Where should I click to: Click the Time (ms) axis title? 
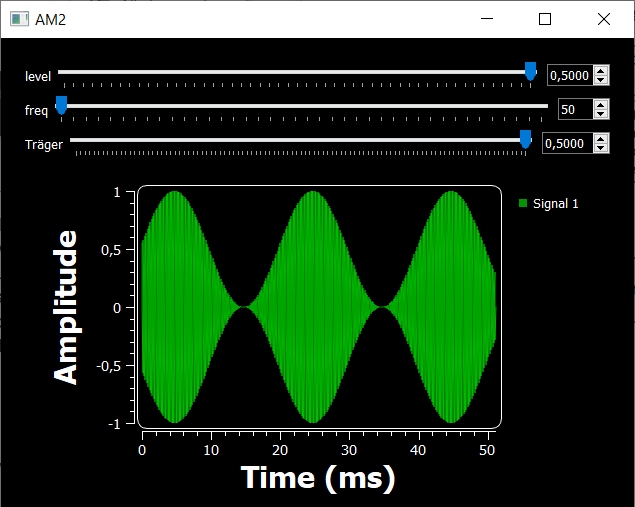click(x=318, y=478)
